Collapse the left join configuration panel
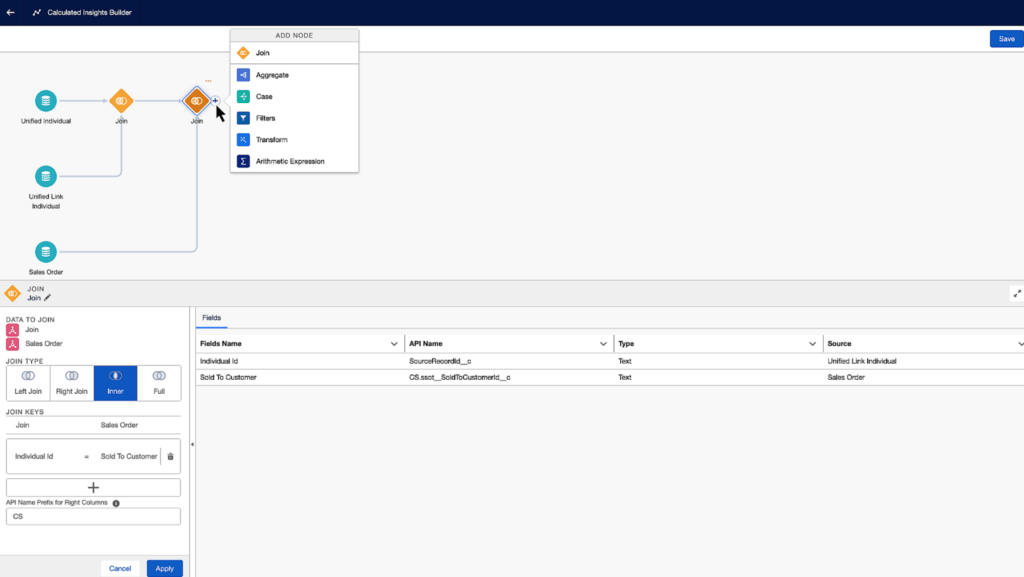 pos(192,444)
